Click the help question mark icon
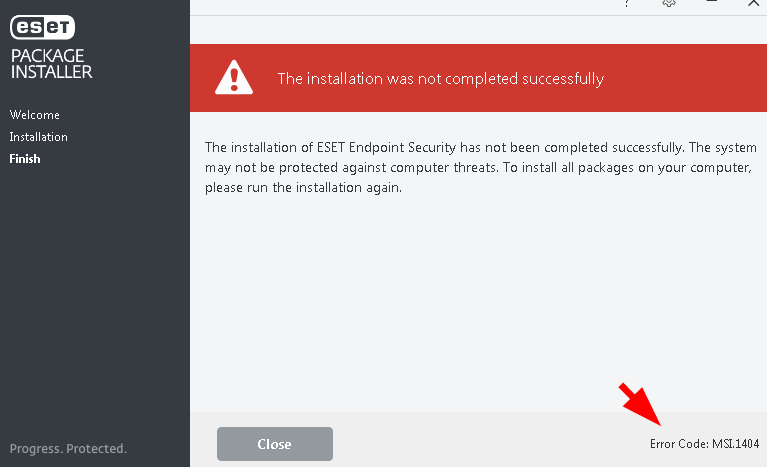767x467 pixels. (627, 3)
